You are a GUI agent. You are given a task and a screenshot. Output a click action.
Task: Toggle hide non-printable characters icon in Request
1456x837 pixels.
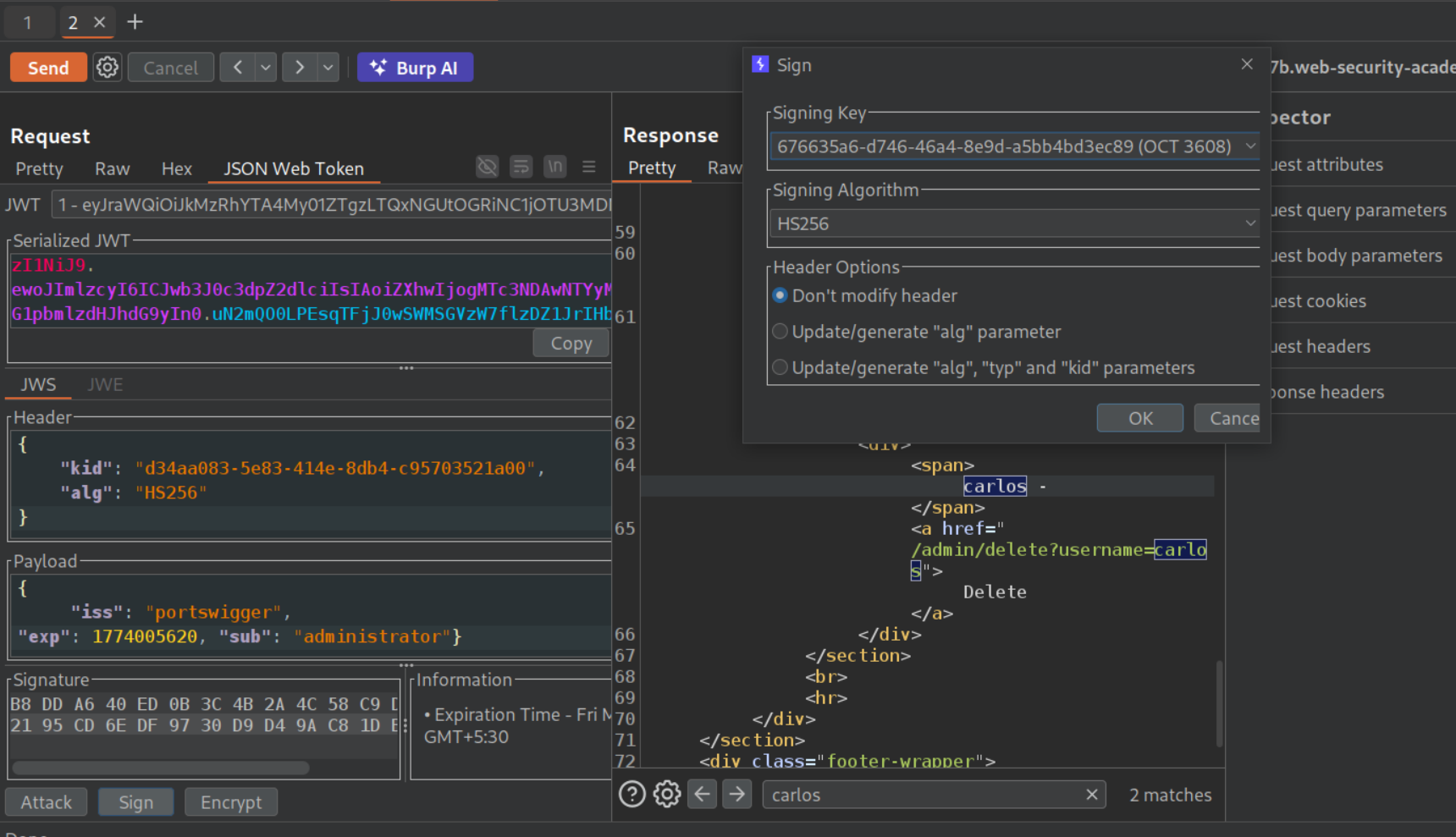pos(487,167)
